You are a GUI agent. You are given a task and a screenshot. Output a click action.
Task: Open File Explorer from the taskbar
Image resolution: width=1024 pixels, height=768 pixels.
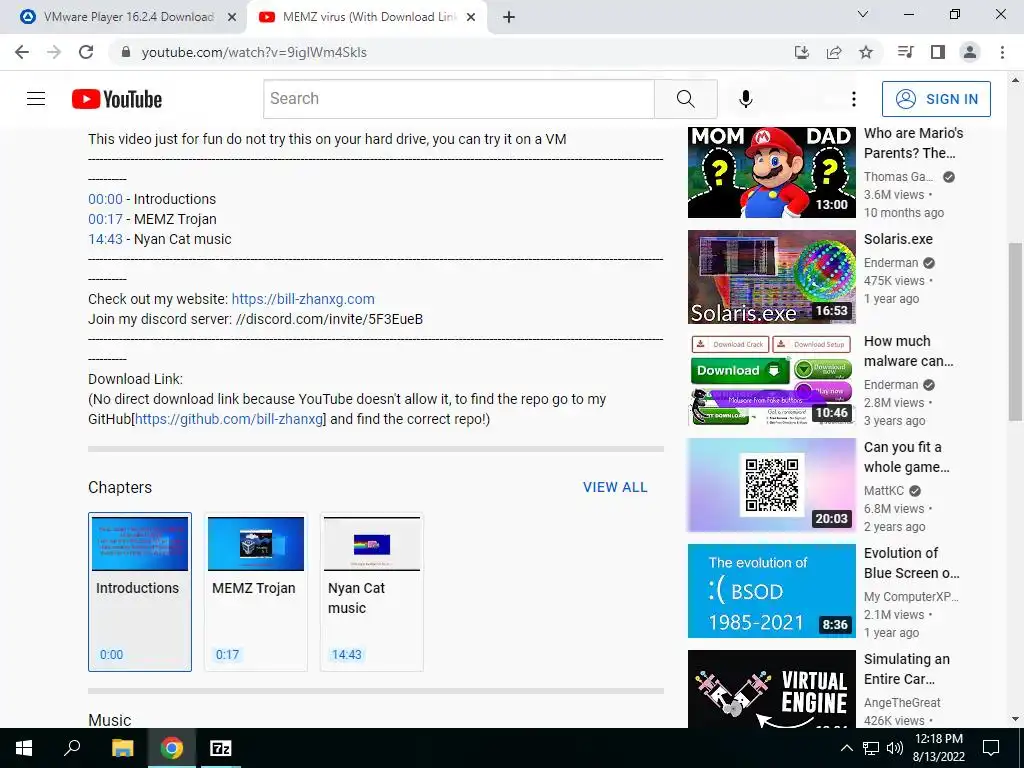coord(122,748)
